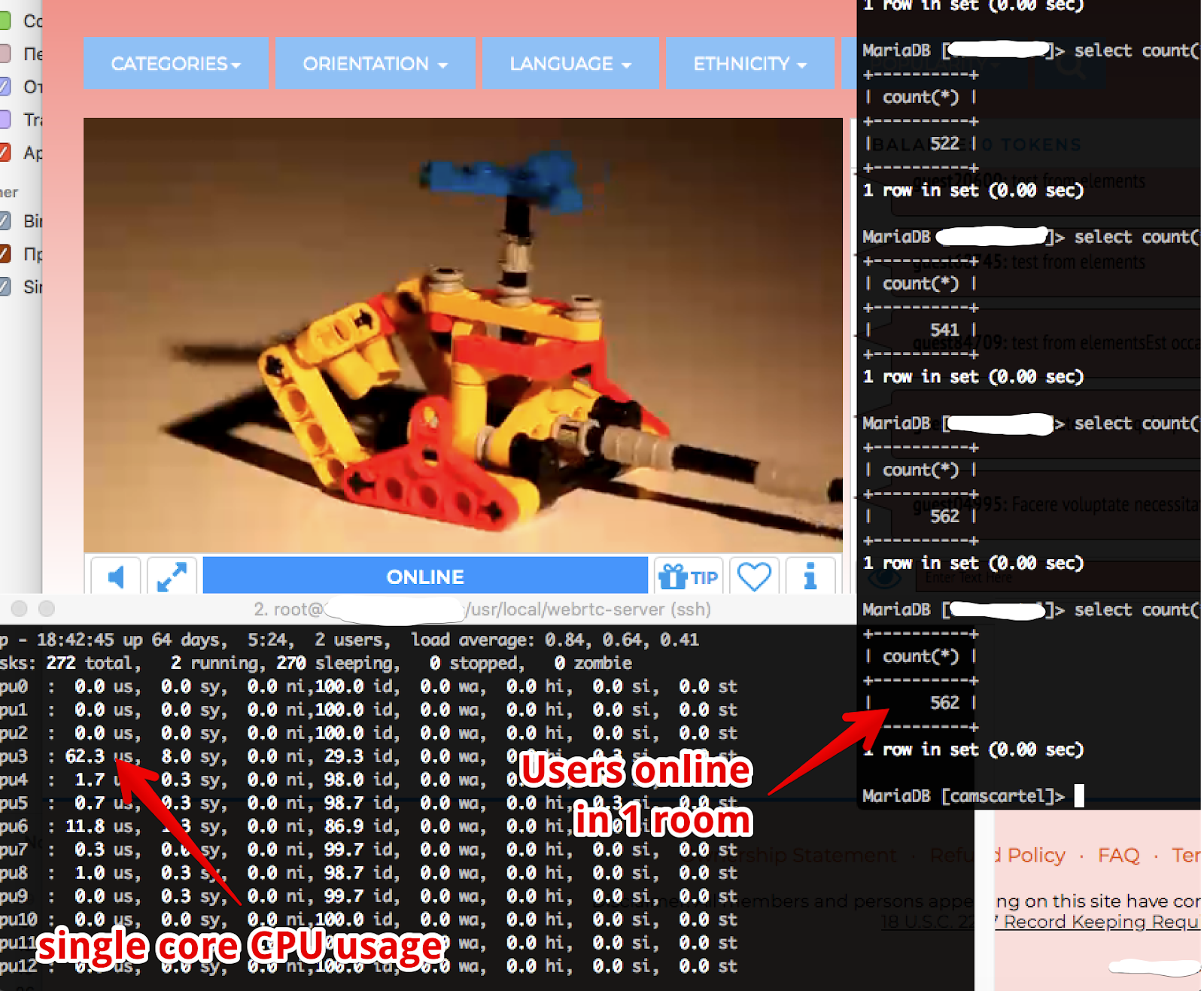Screen dimensions: 1204x991
Task: Uncheck the 'Sir' checkbox in sidebar
Action: [x=5, y=287]
